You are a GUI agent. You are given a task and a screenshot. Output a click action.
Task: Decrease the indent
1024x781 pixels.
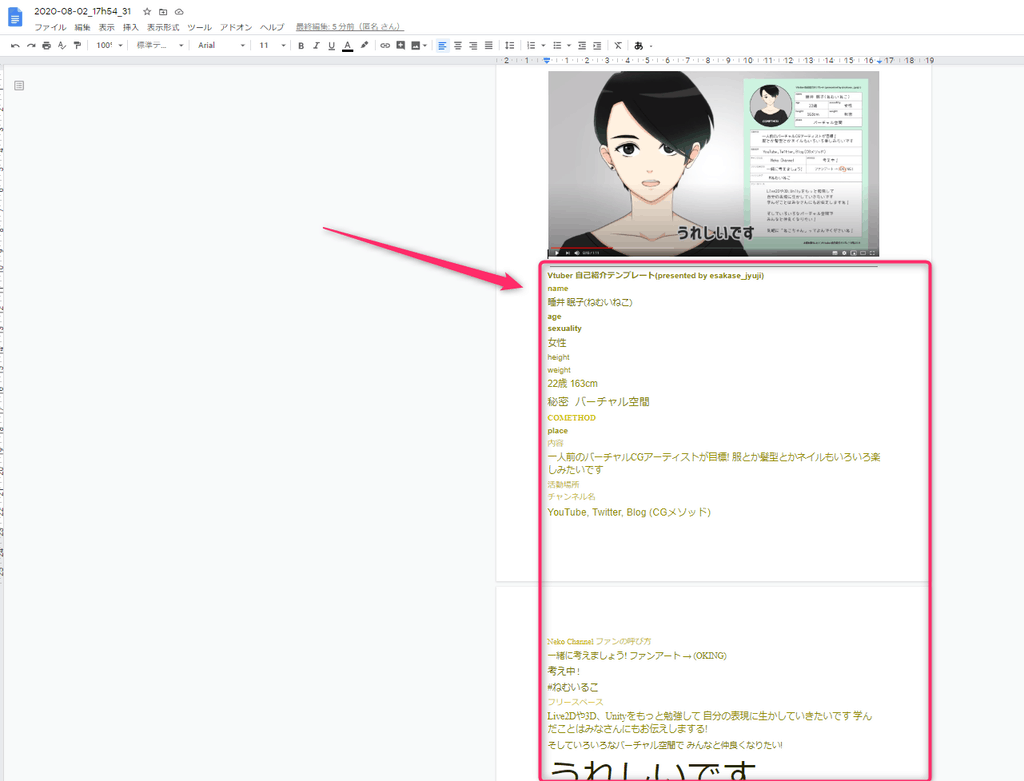[x=582, y=46]
